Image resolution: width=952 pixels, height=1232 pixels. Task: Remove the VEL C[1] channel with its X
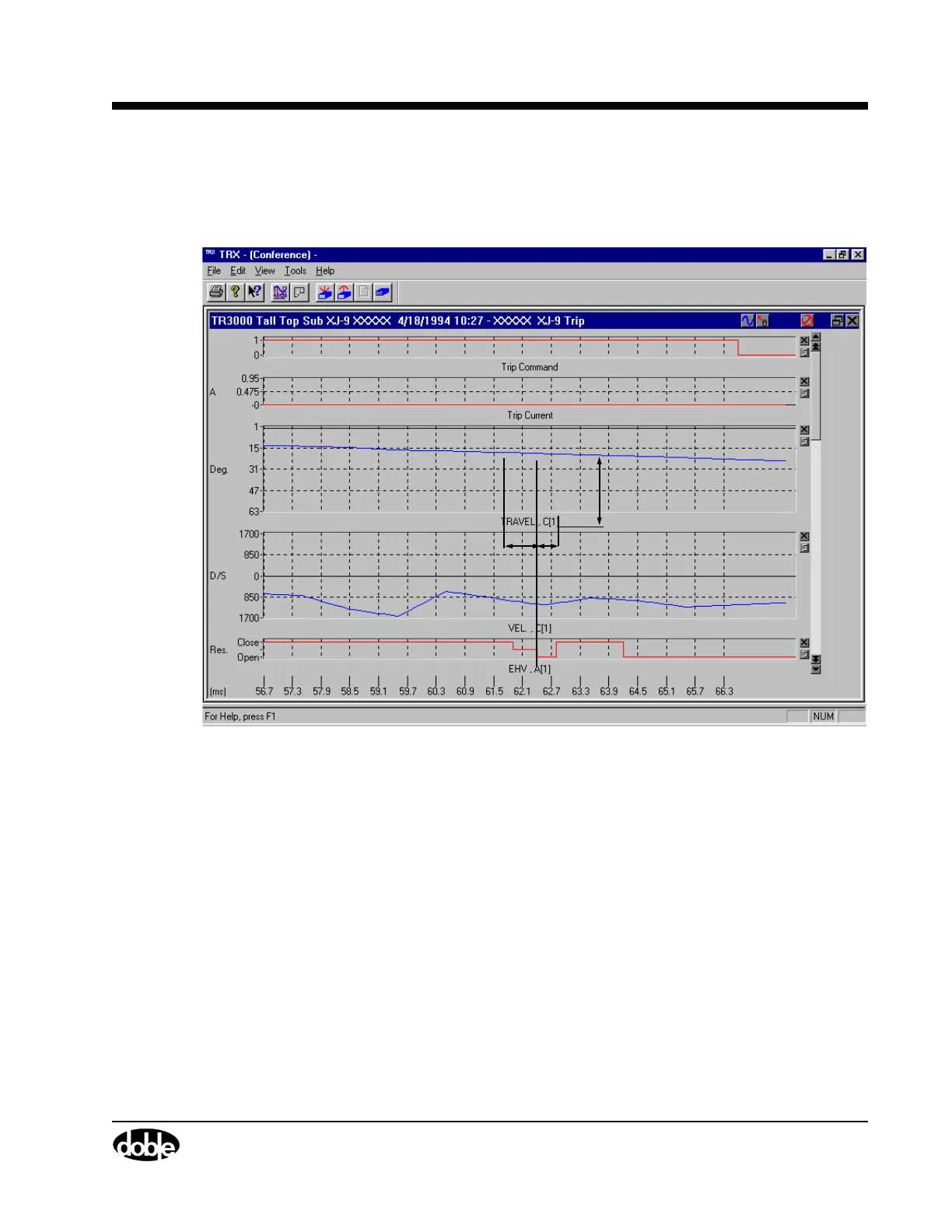804,536
